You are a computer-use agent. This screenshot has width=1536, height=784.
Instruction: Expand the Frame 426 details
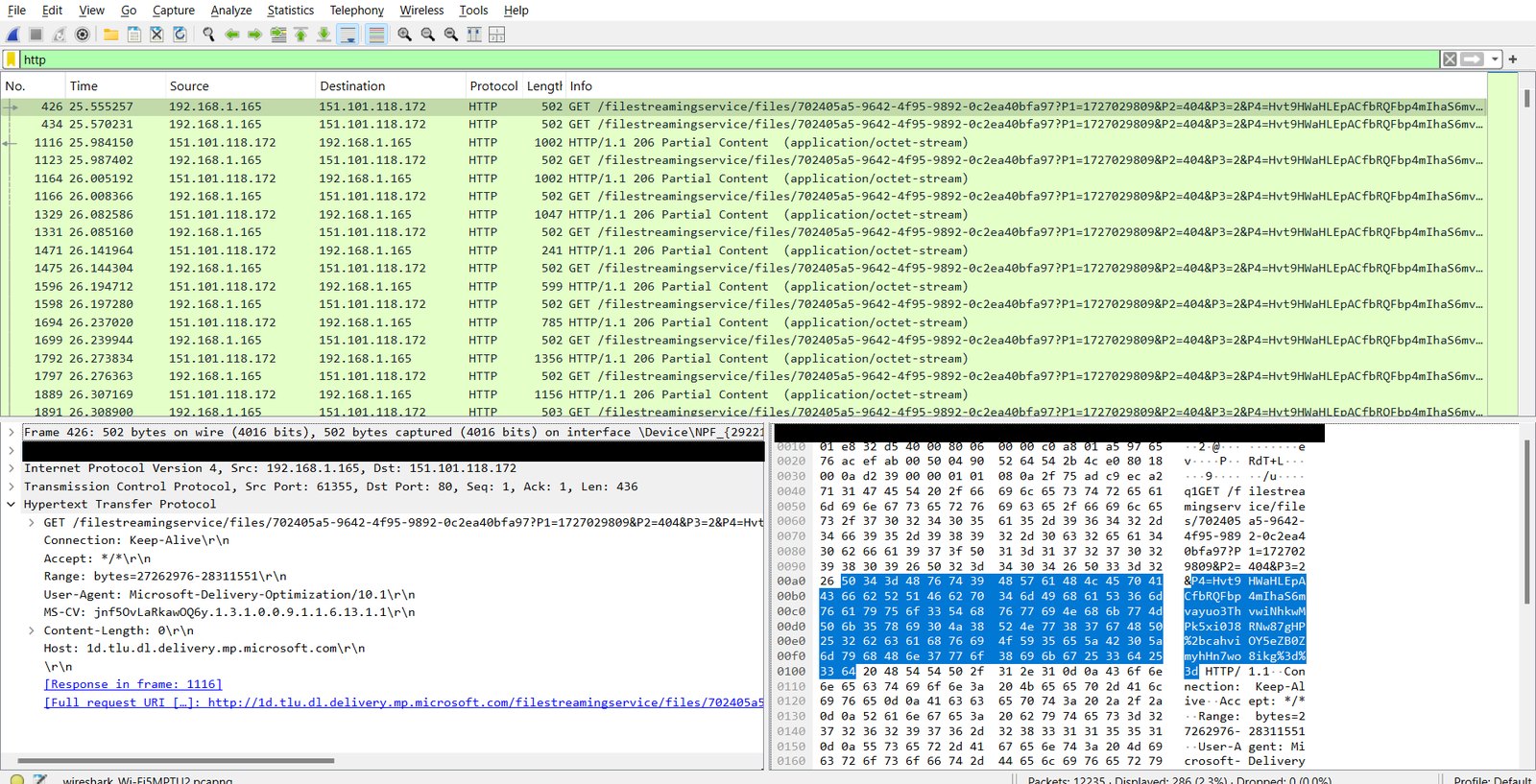pyautogui.click(x=12, y=433)
